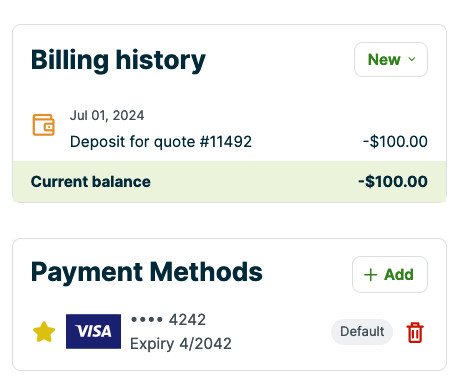
Task: Click the Payment Methods card panel
Action: (229, 304)
